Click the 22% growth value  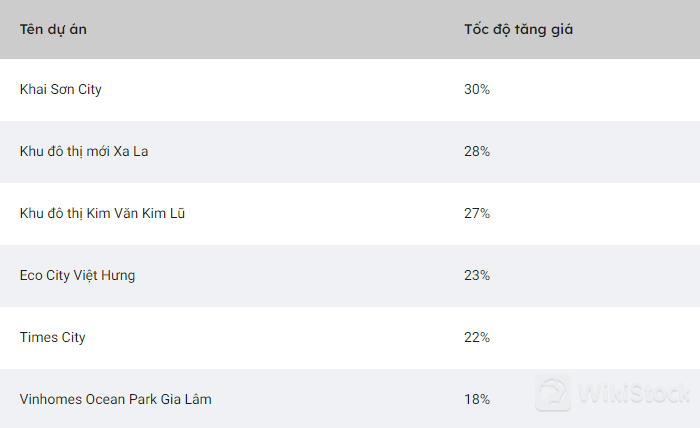[x=477, y=337]
